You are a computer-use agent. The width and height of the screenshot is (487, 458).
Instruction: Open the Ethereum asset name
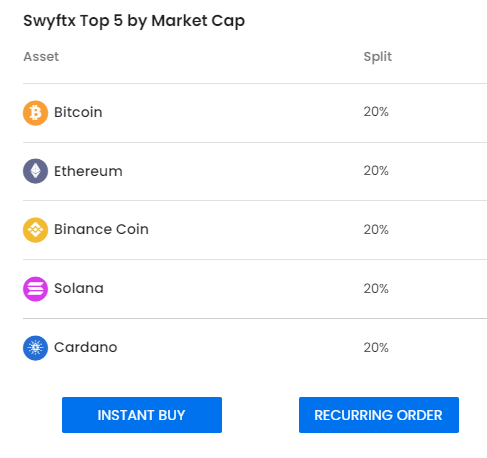[88, 171]
